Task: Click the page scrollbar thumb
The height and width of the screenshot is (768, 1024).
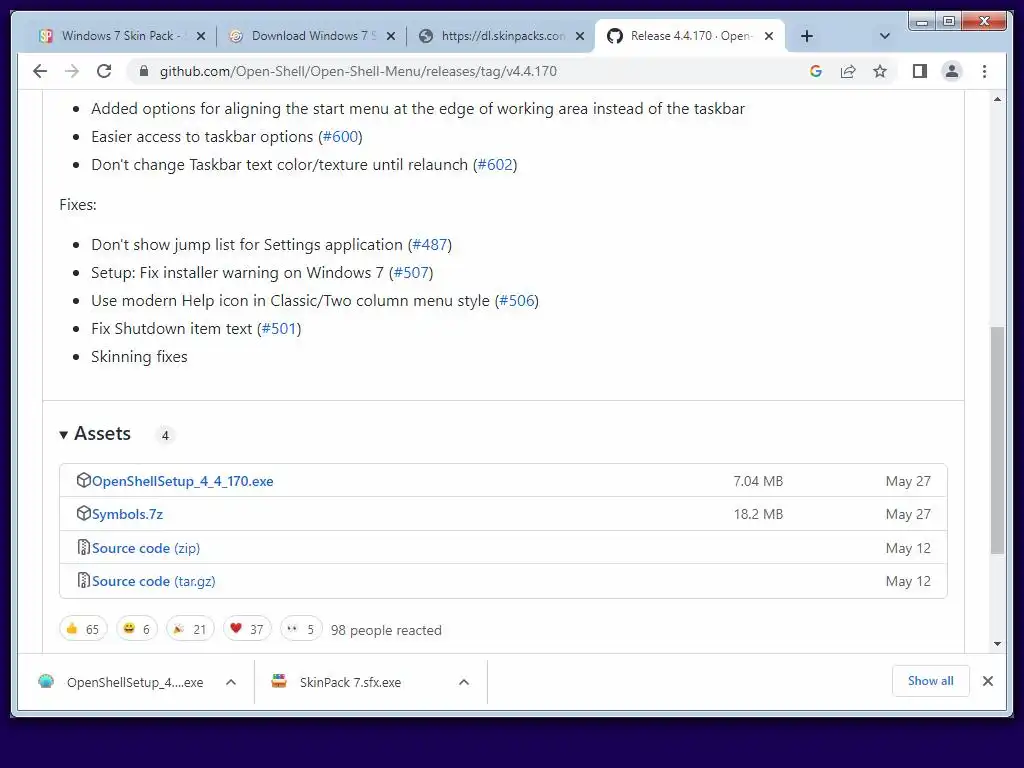Action: [997, 440]
